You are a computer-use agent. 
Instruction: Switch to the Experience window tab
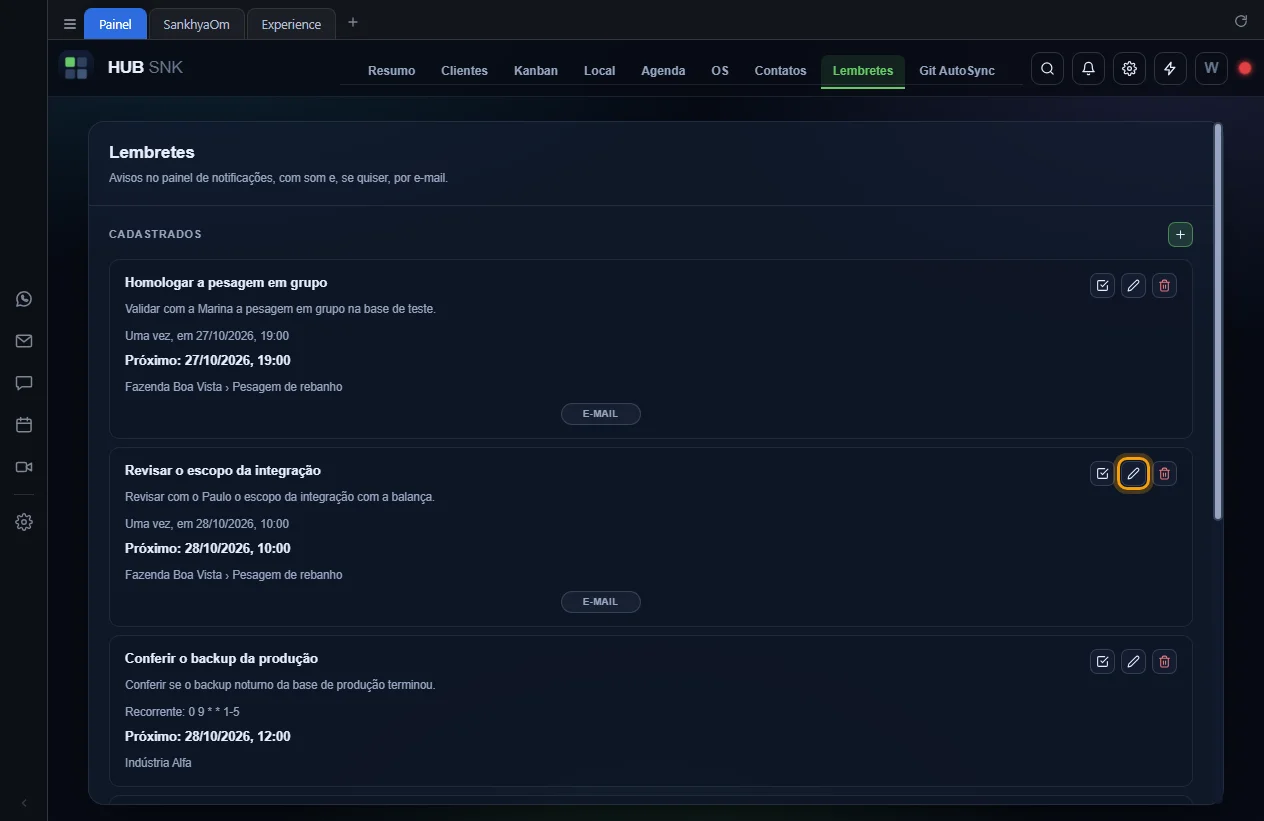291,24
